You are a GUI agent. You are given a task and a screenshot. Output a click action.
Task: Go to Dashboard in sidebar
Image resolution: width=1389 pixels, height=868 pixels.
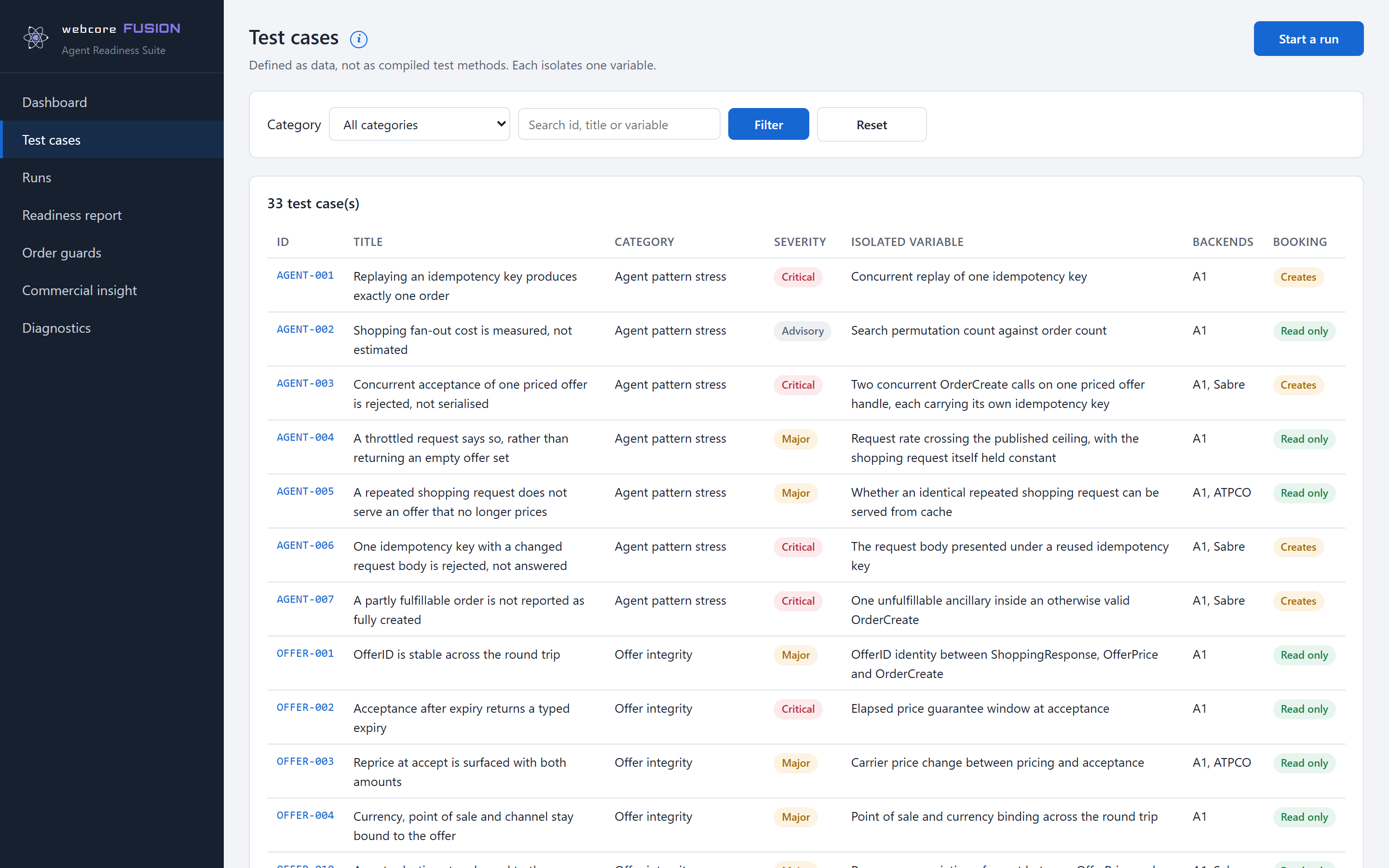point(112,102)
